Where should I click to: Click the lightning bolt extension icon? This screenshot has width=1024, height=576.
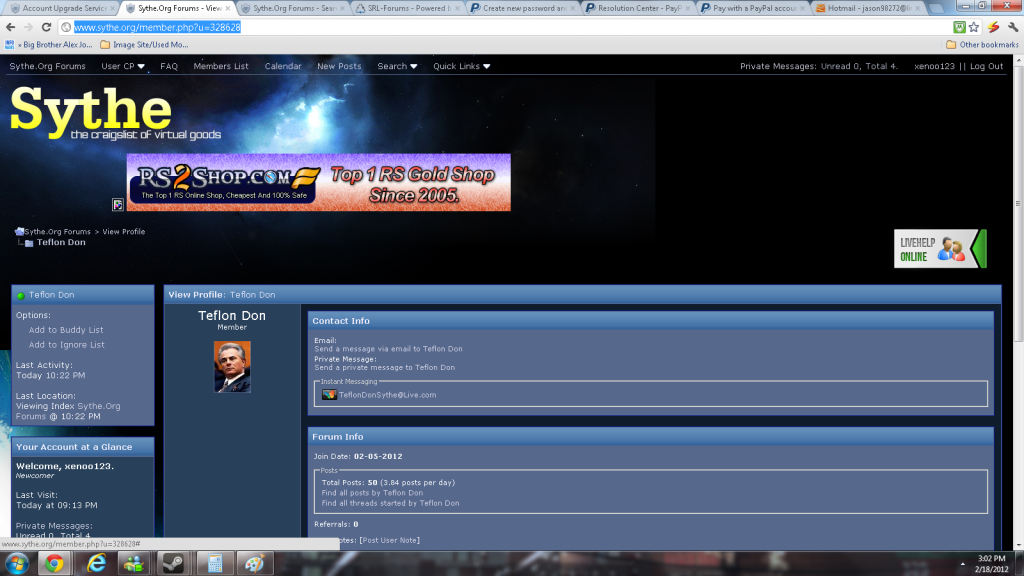(x=993, y=27)
